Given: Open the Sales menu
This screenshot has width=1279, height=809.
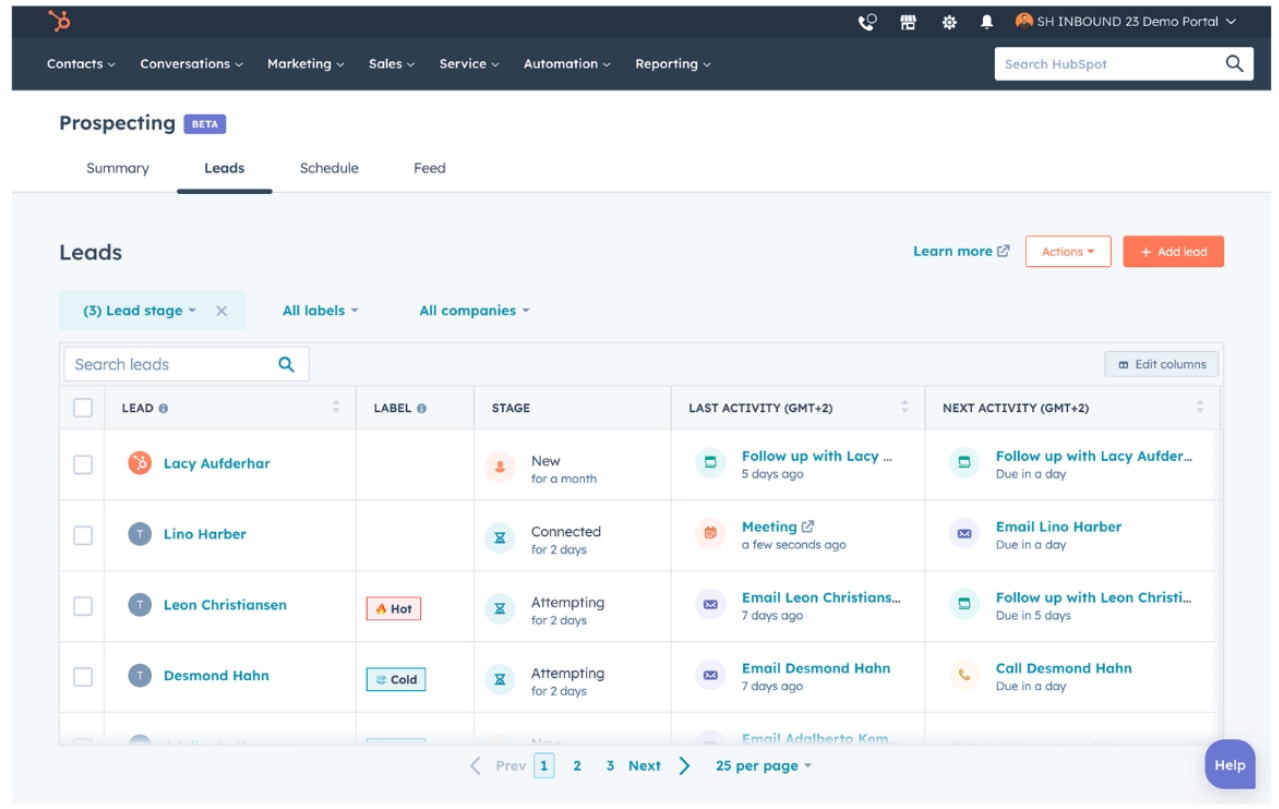Looking at the screenshot, I should click(x=391, y=64).
